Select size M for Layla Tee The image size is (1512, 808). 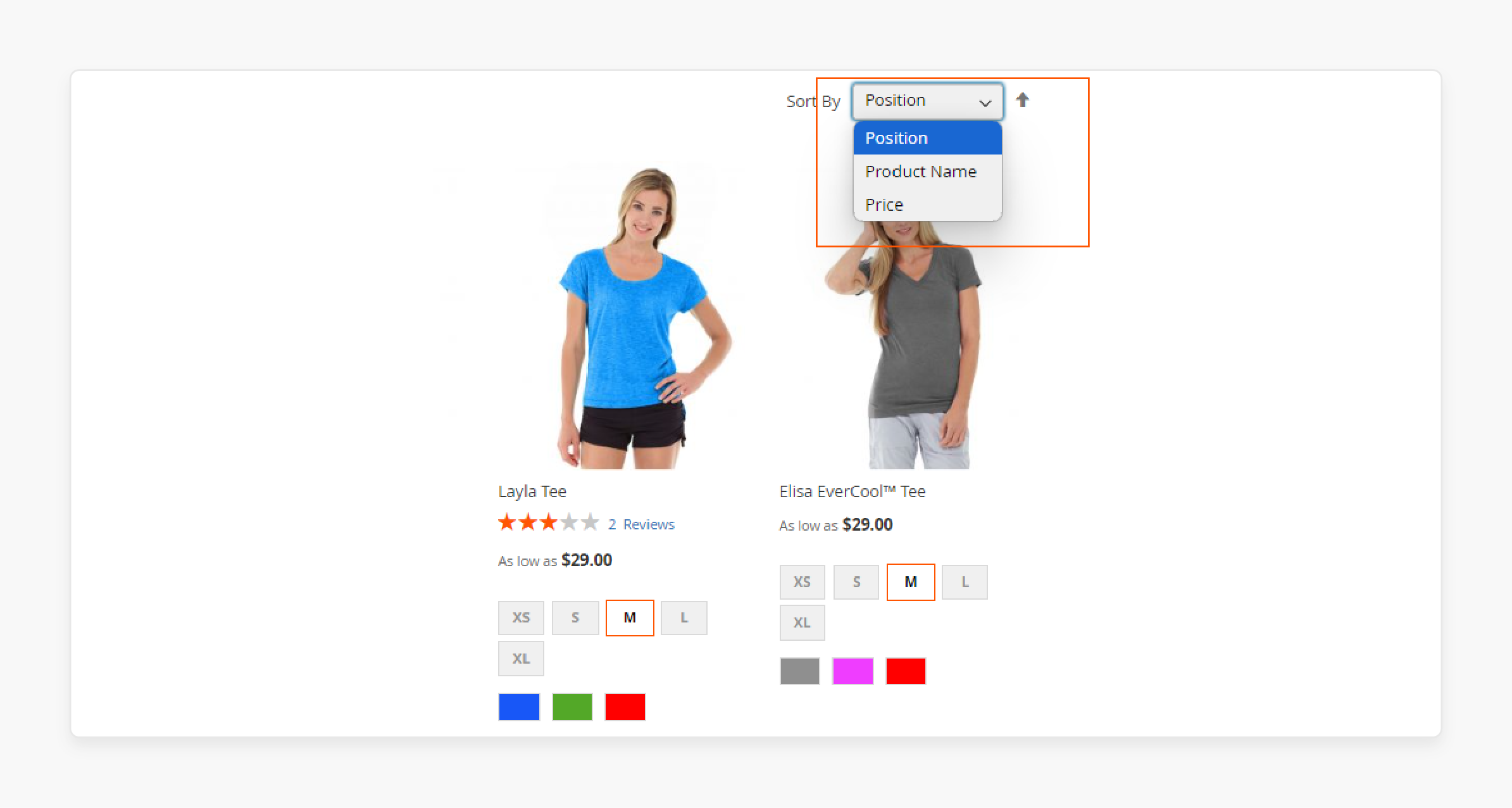tap(629, 617)
